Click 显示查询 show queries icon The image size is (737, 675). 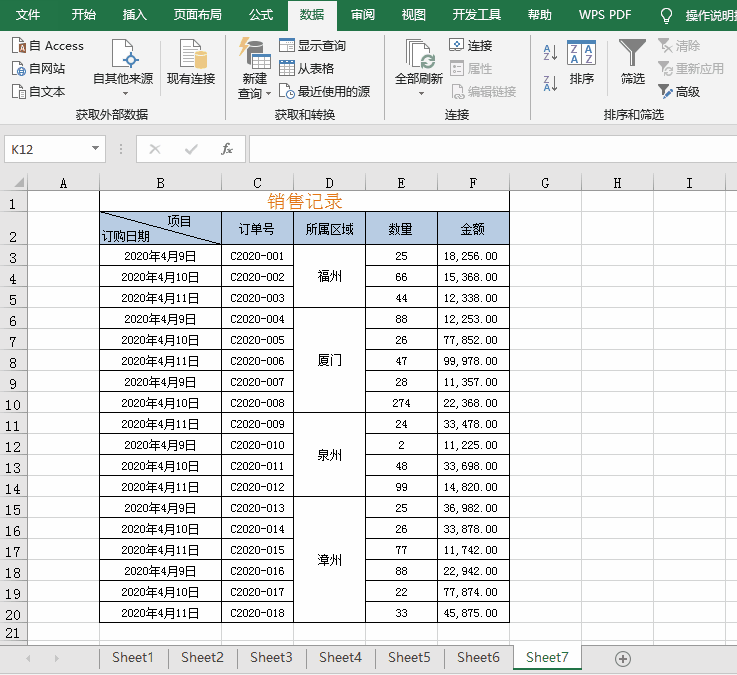pyautogui.click(x=286, y=45)
